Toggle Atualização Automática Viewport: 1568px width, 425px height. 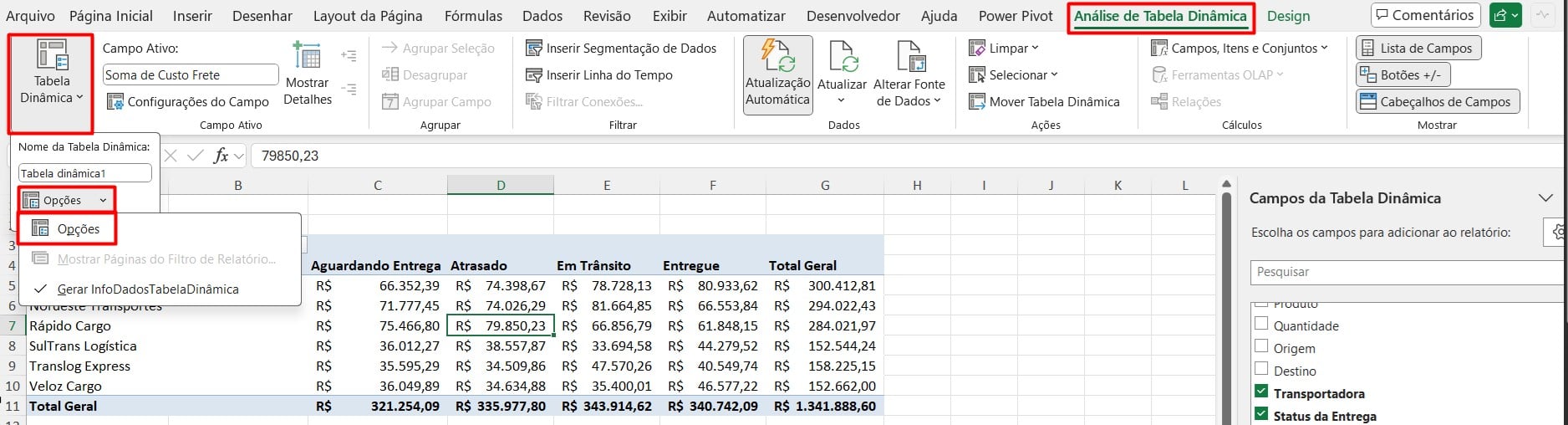point(777,74)
